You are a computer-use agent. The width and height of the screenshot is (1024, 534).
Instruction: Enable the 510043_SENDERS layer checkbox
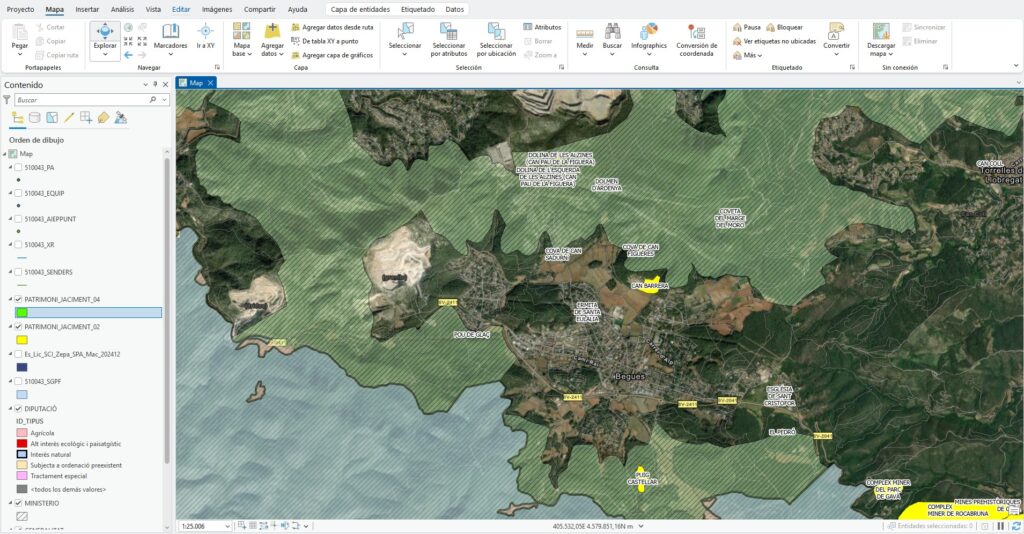pos(18,272)
